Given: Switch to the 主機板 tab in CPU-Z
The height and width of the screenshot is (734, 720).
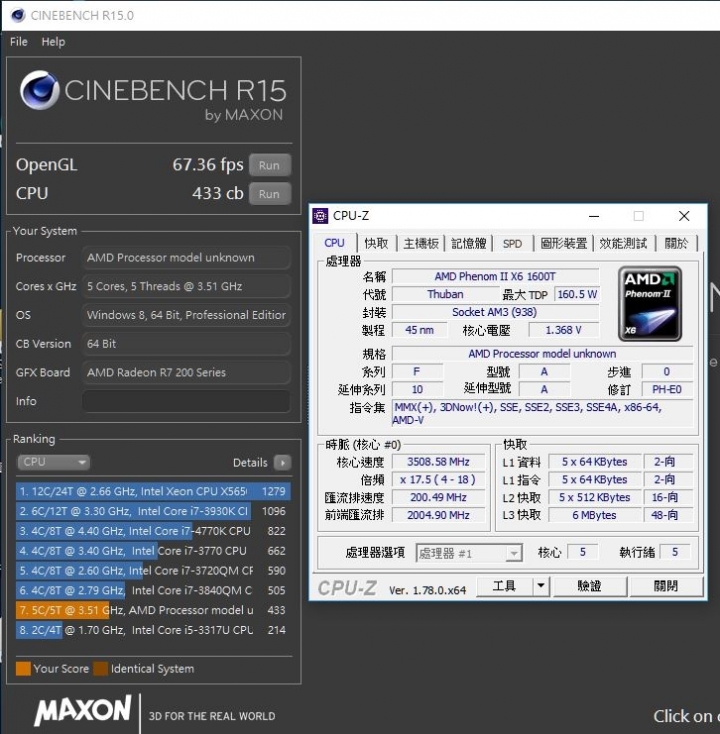Looking at the screenshot, I should click(x=421, y=243).
